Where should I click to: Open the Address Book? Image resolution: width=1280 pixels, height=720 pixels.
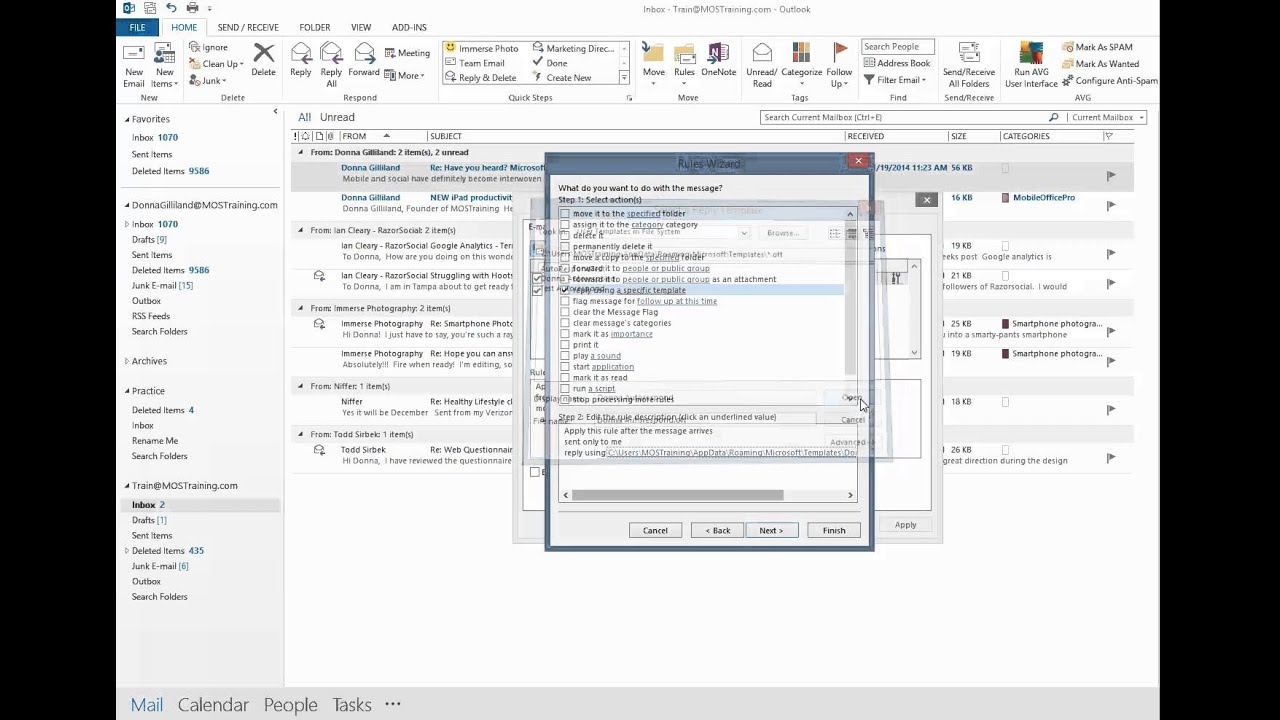[896, 63]
